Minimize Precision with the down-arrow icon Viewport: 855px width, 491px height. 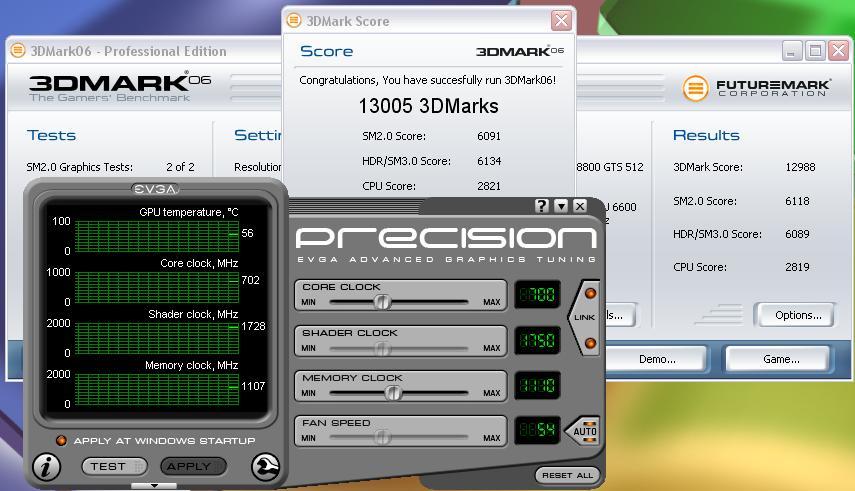[561, 206]
